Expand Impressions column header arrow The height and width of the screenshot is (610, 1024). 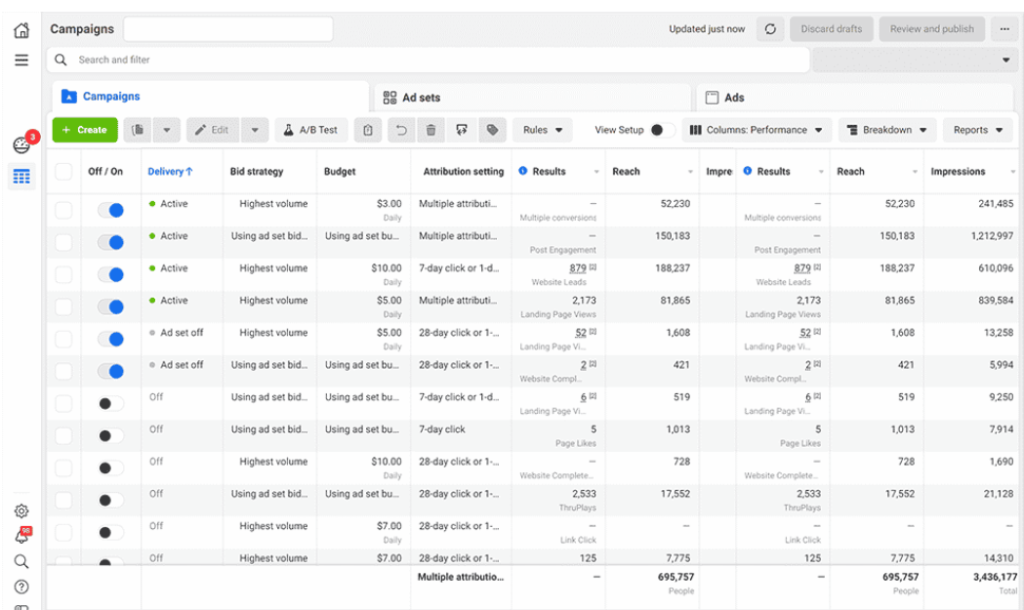tap(1013, 172)
